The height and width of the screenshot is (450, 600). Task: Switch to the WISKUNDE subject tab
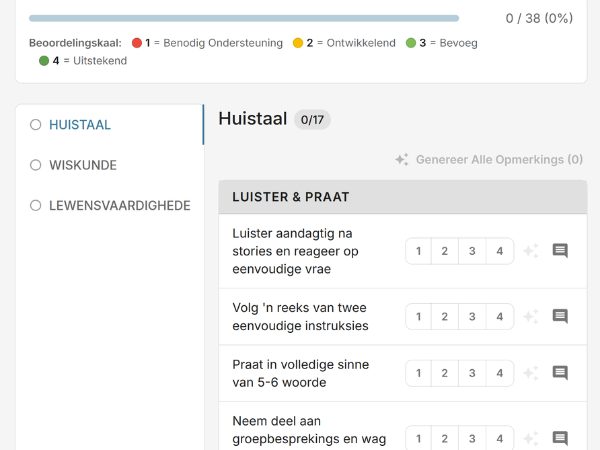point(110,165)
